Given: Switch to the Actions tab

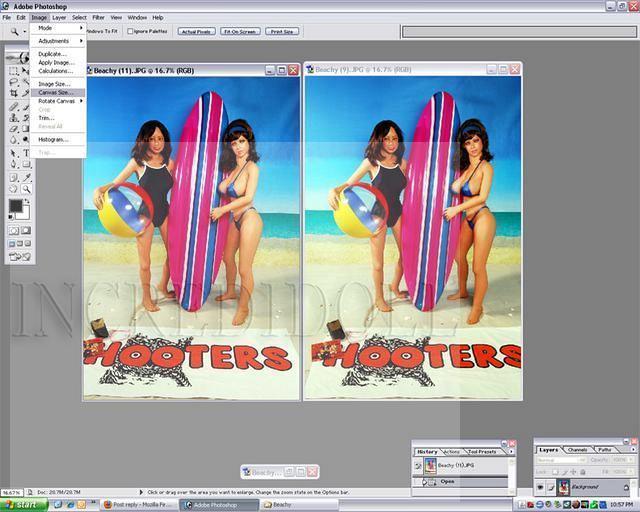Looking at the screenshot, I should [451, 452].
